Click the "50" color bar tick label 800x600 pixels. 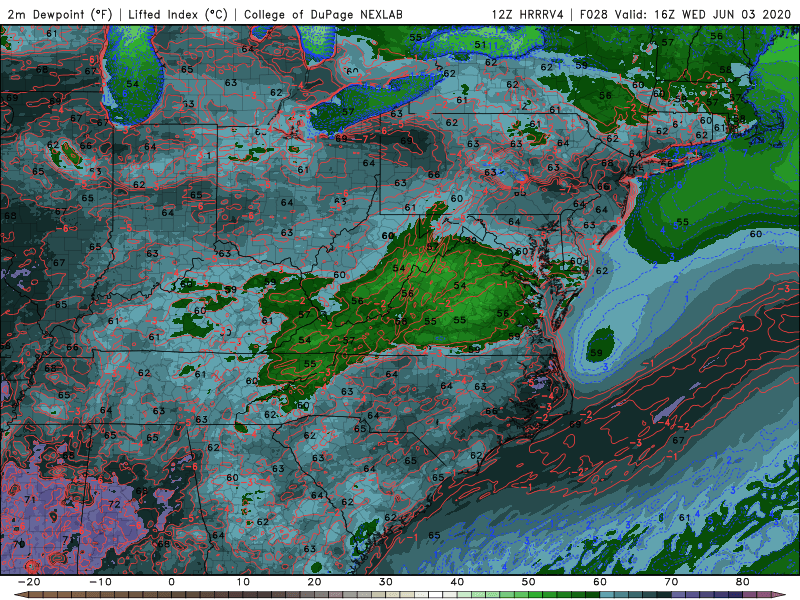[529, 582]
